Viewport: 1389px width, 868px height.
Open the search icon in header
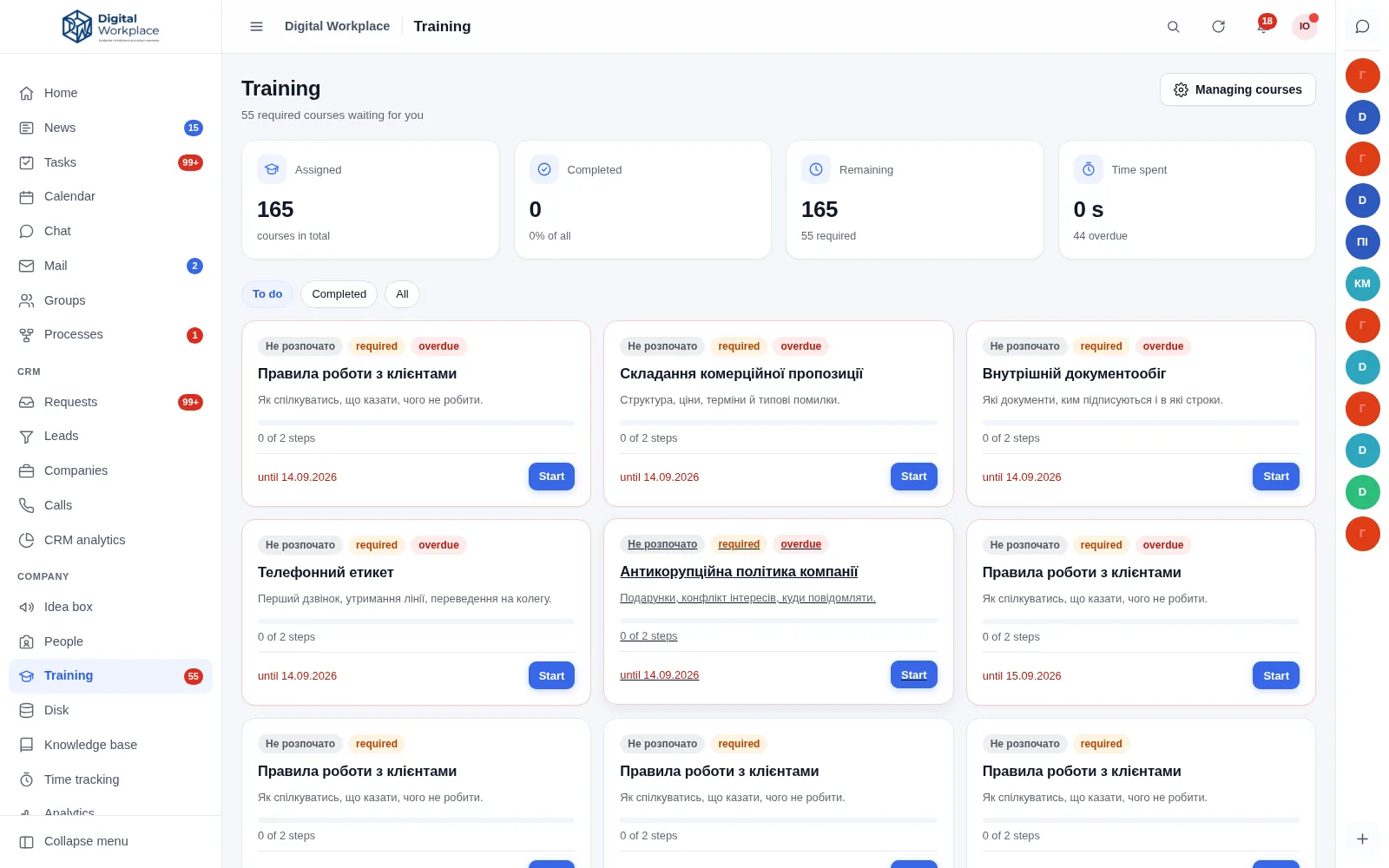coord(1173,27)
